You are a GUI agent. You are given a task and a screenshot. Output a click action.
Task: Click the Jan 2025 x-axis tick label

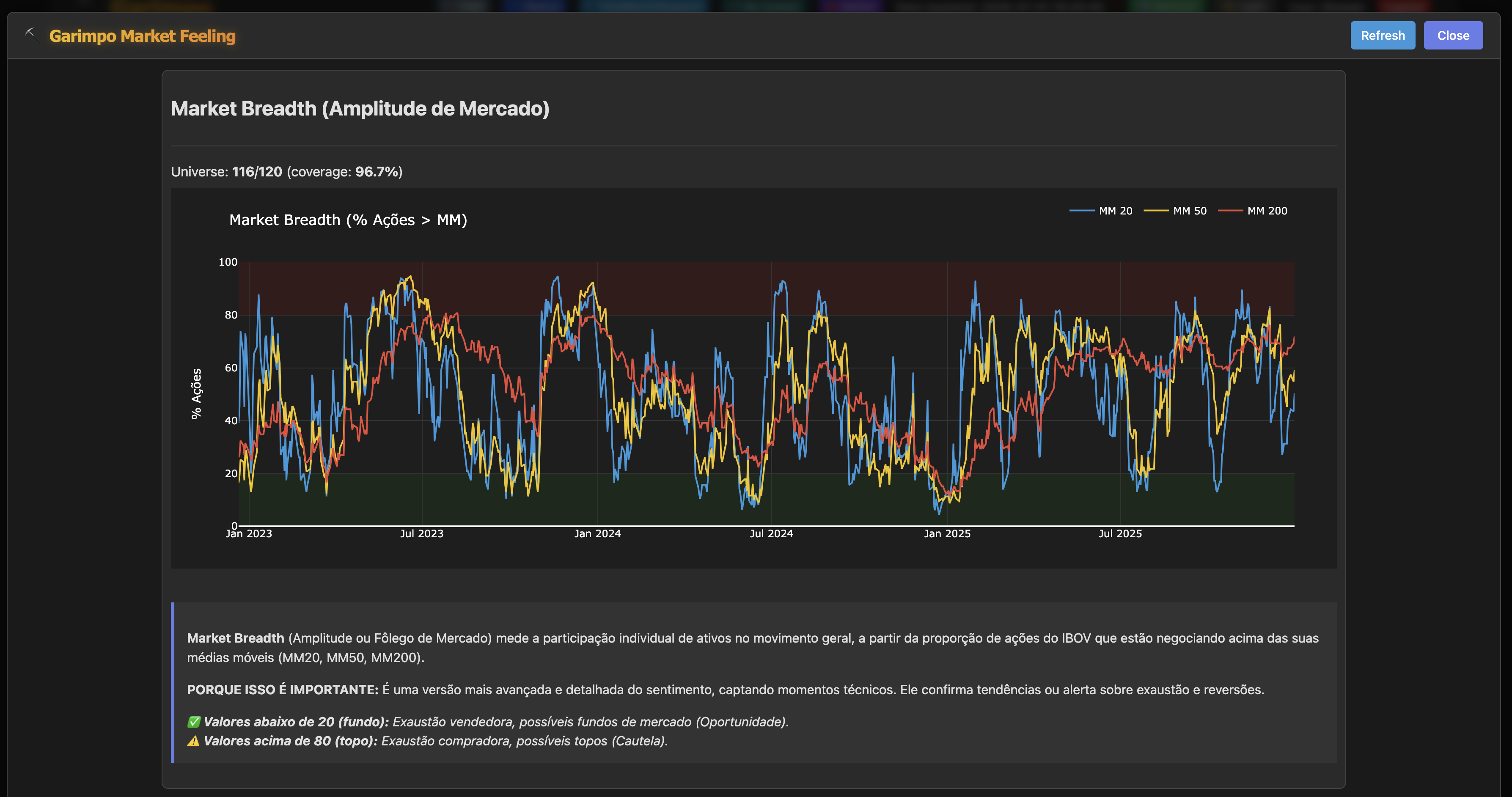coord(947,533)
